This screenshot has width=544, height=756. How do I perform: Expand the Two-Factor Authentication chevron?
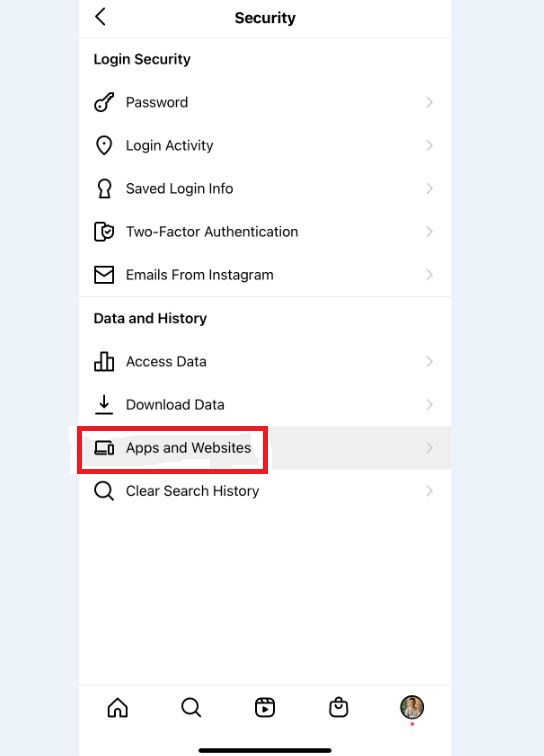429,231
